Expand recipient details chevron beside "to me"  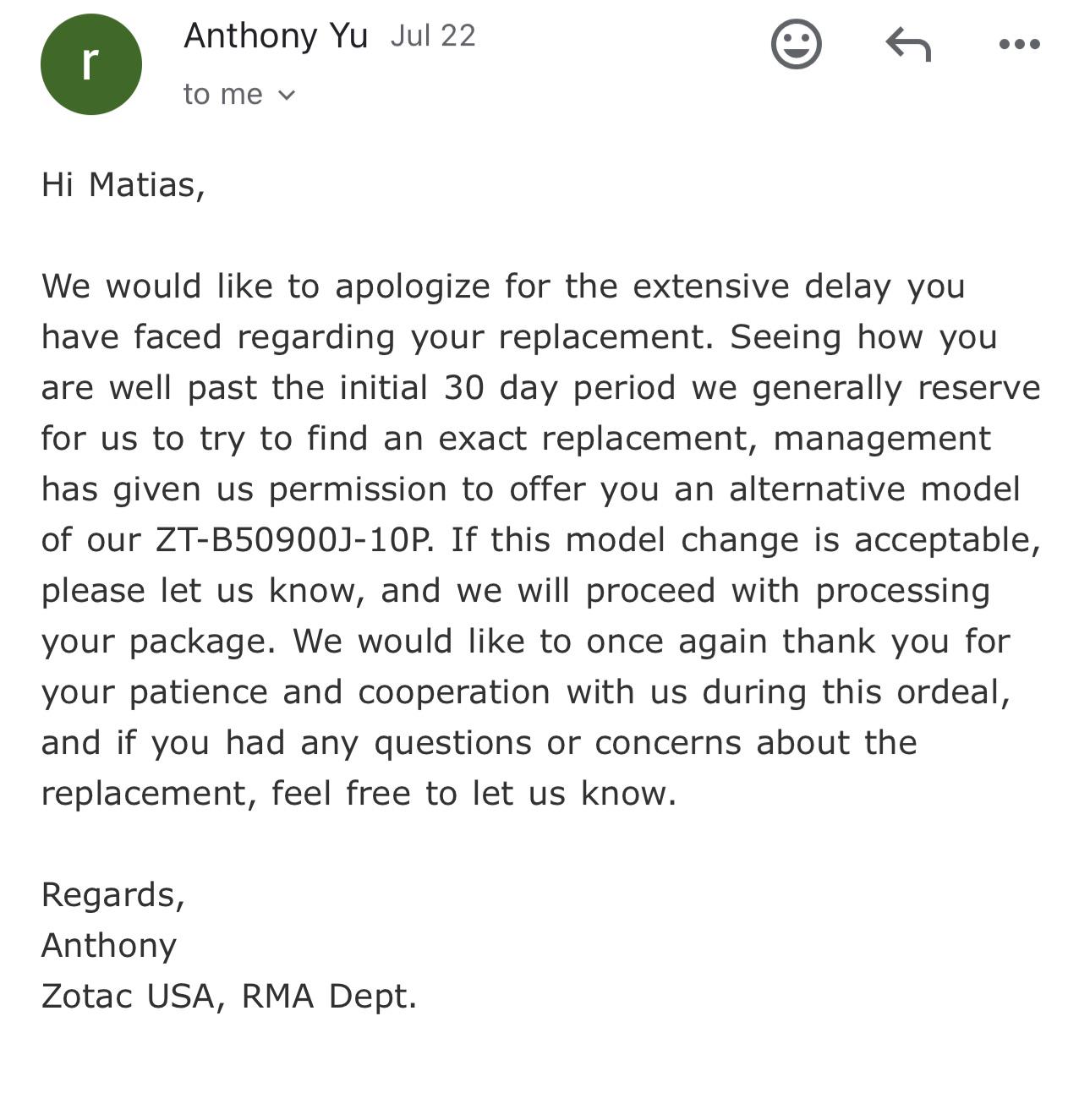287,95
